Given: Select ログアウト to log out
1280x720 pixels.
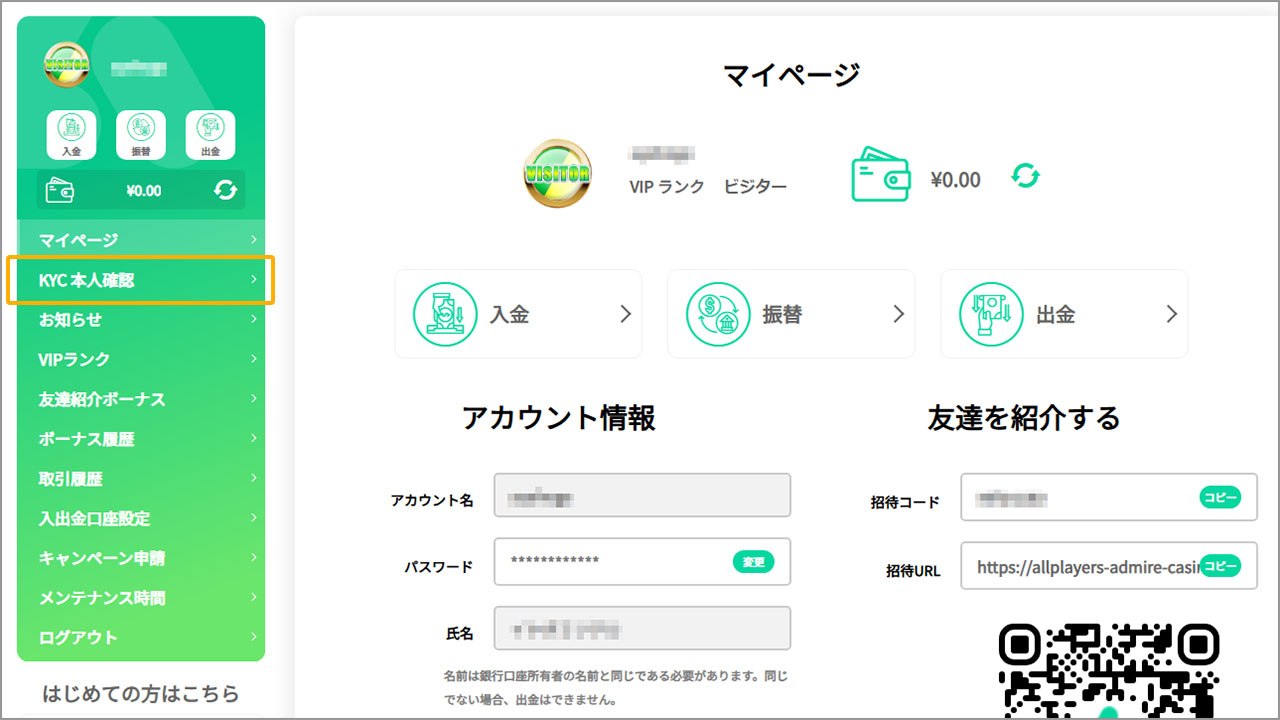Looking at the screenshot, I should pos(141,637).
